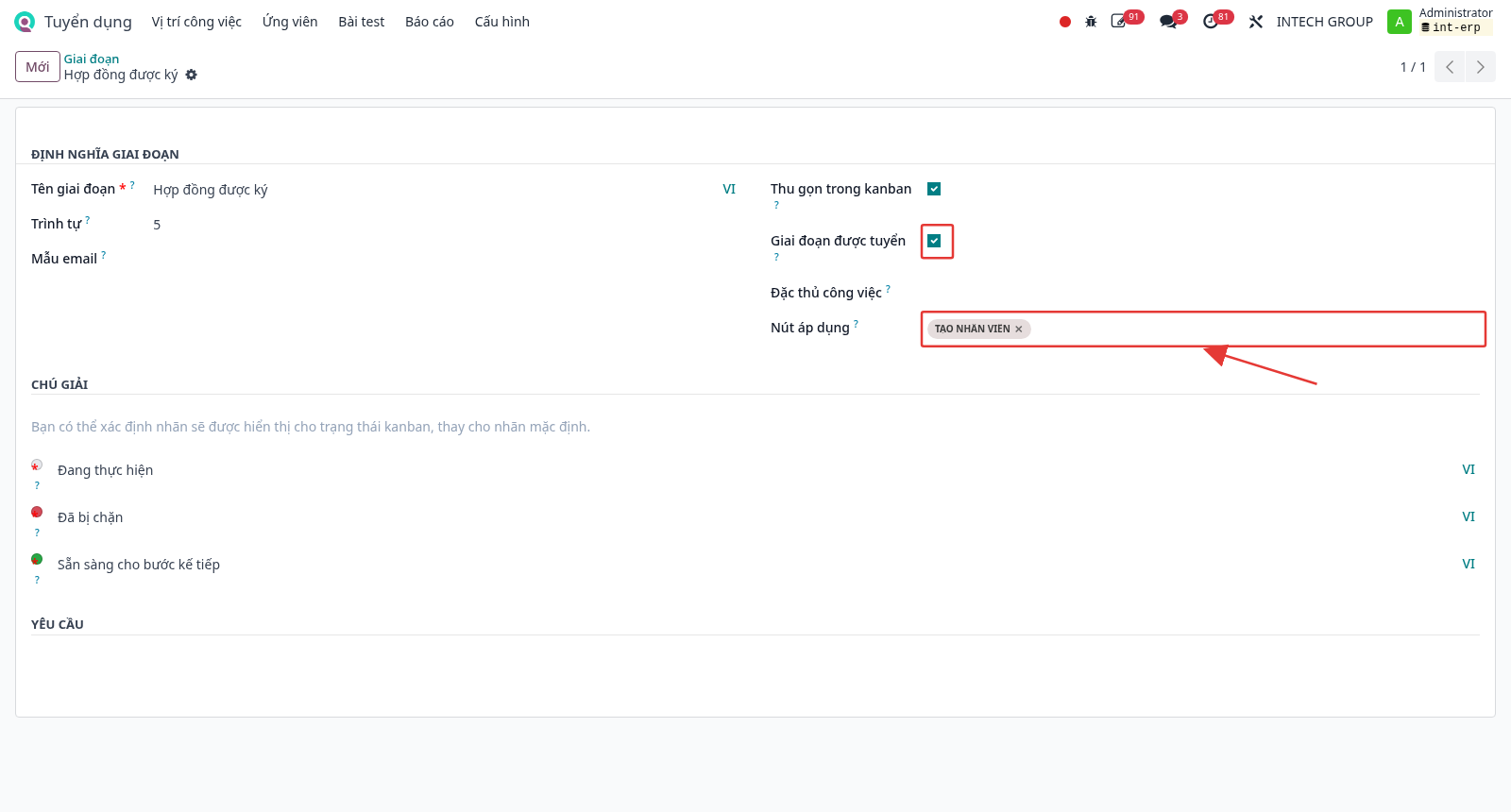Open the Cấu hình menu
The width and height of the screenshot is (1511, 812).
[x=501, y=22]
